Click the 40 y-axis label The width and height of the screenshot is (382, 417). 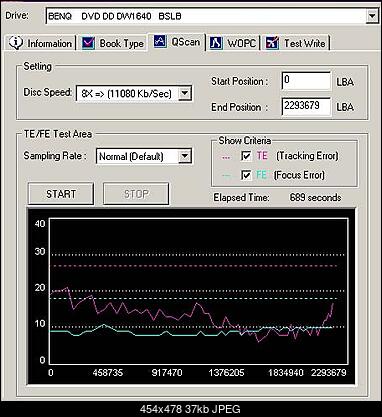[x=40, y=223]
